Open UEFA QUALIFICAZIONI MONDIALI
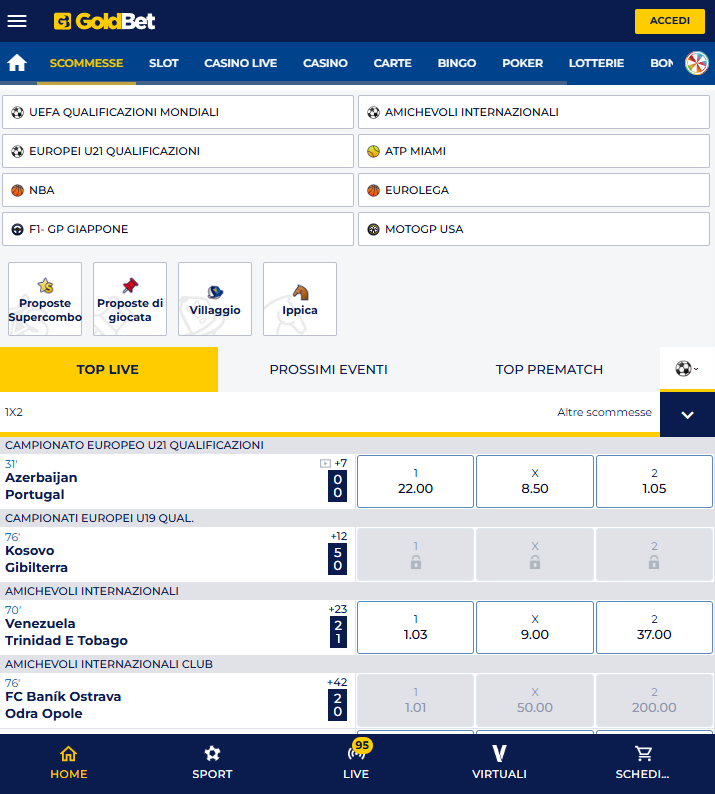This screenshot has width=715, height=794. pyautogui.click(x=178, y=112)
